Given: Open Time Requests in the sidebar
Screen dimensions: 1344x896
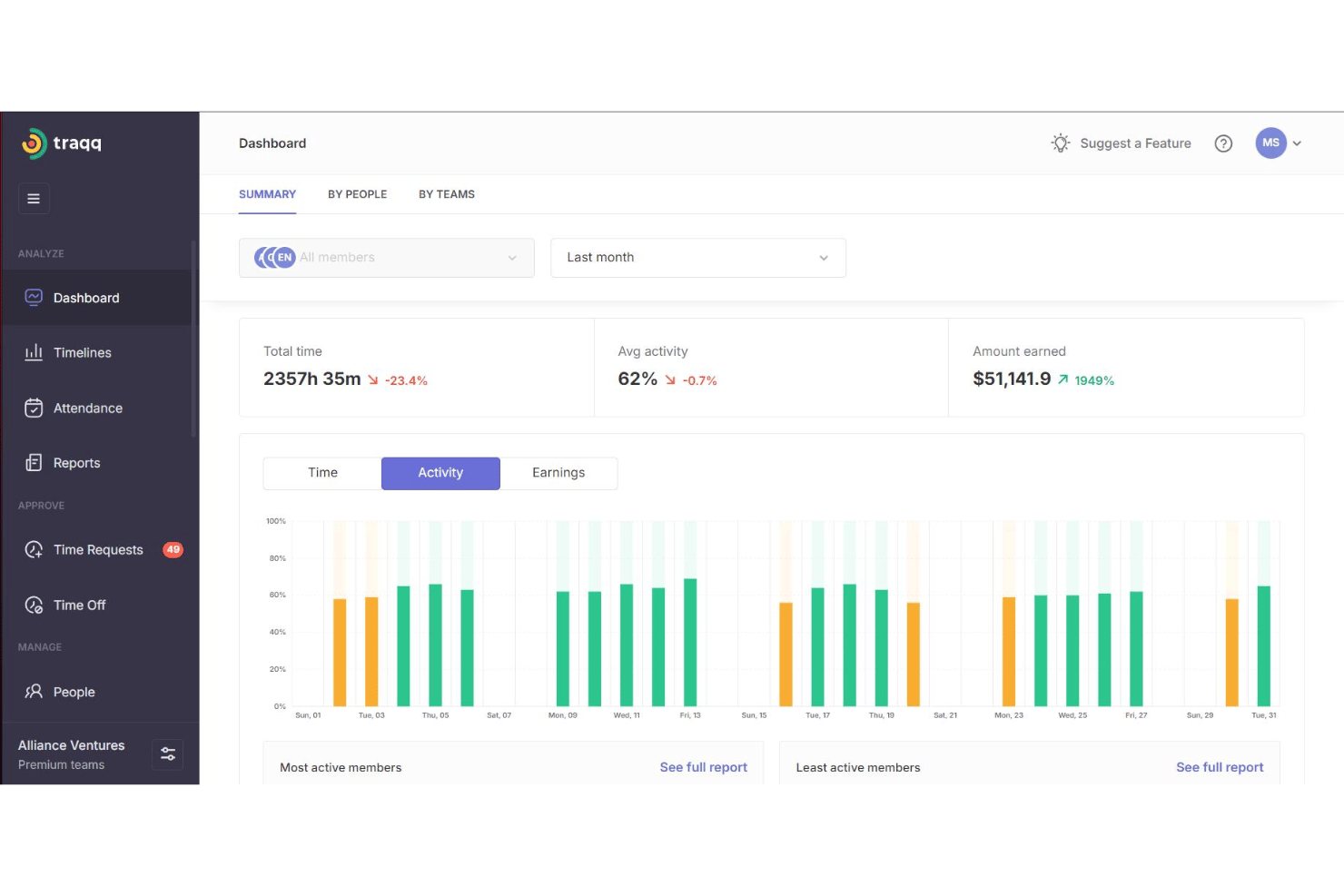Looking at the screenshot, I should (x=97, y=549).
